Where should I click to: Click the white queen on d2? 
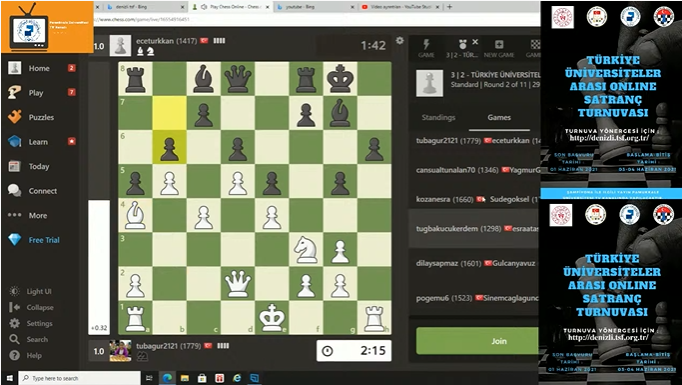[237, 284]
